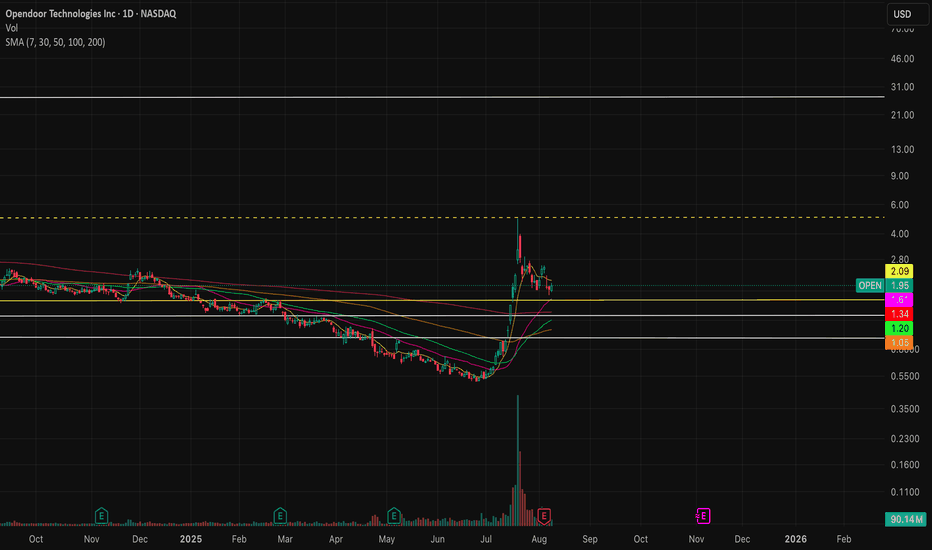Click the 0.1100 price axis label

click(905, 492)
